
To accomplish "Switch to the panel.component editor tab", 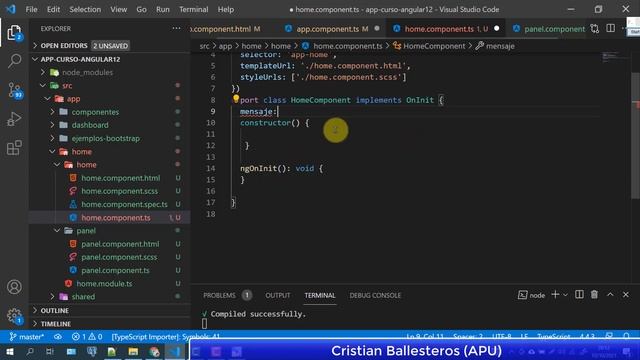I will (549, 29).
